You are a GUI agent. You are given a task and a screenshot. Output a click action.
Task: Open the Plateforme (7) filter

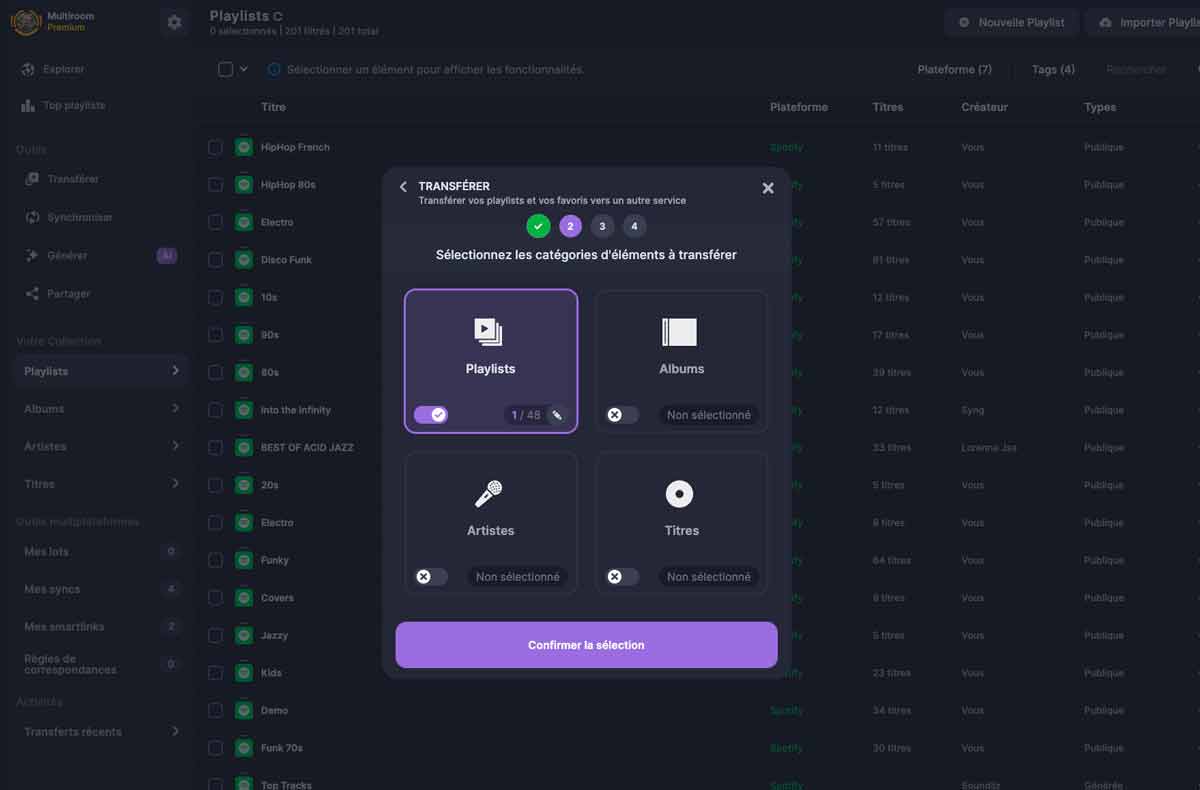pyautogui.click(x=955, y=70)
